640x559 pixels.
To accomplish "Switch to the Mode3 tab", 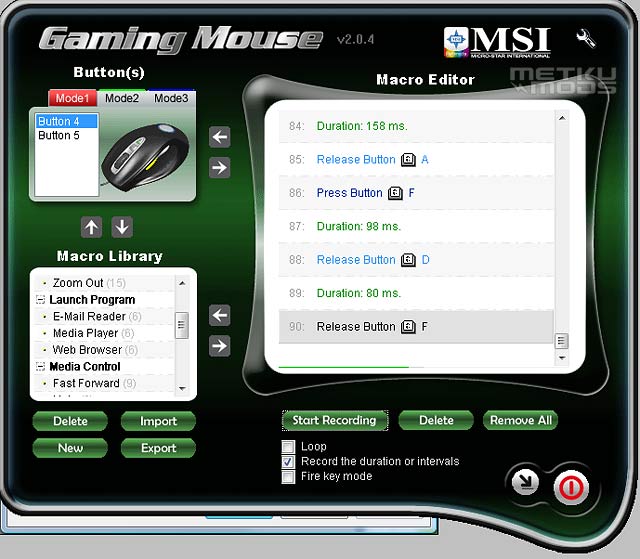I will click(x=171, y=98).
